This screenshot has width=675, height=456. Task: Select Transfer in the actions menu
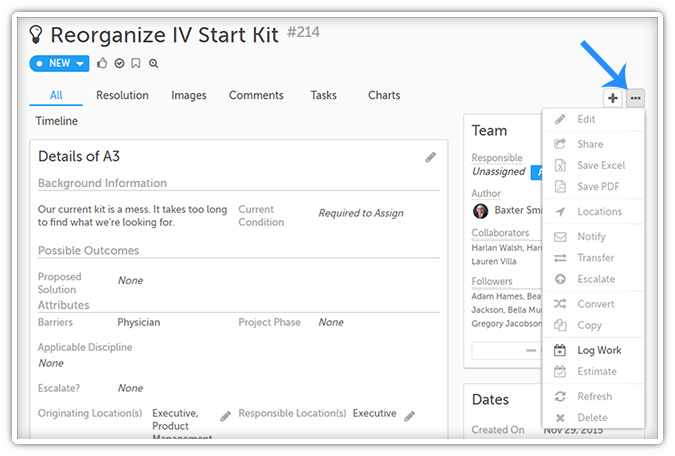(x=593, y=257)
